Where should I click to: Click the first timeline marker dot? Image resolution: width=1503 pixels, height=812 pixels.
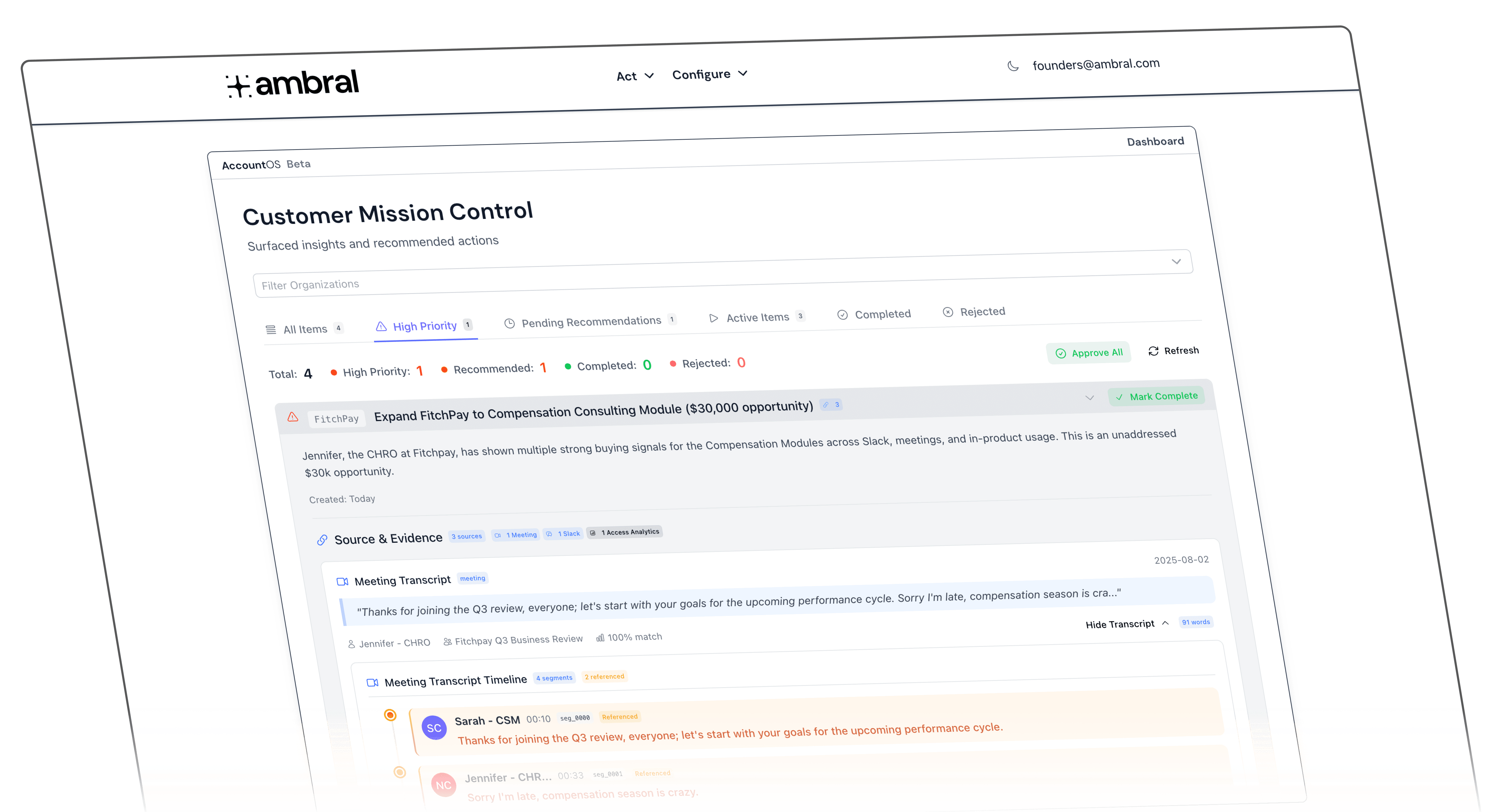click(x=390, y=715)
